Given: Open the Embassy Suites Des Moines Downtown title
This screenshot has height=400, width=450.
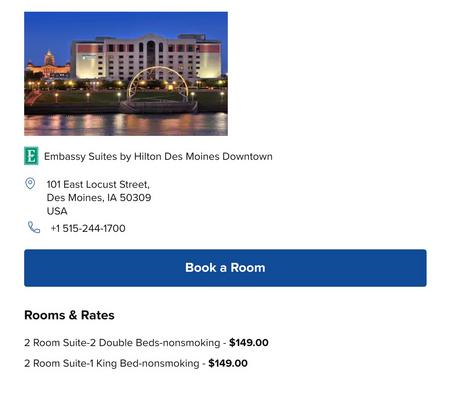Looking at the screenshot, I should click(158, 156).
